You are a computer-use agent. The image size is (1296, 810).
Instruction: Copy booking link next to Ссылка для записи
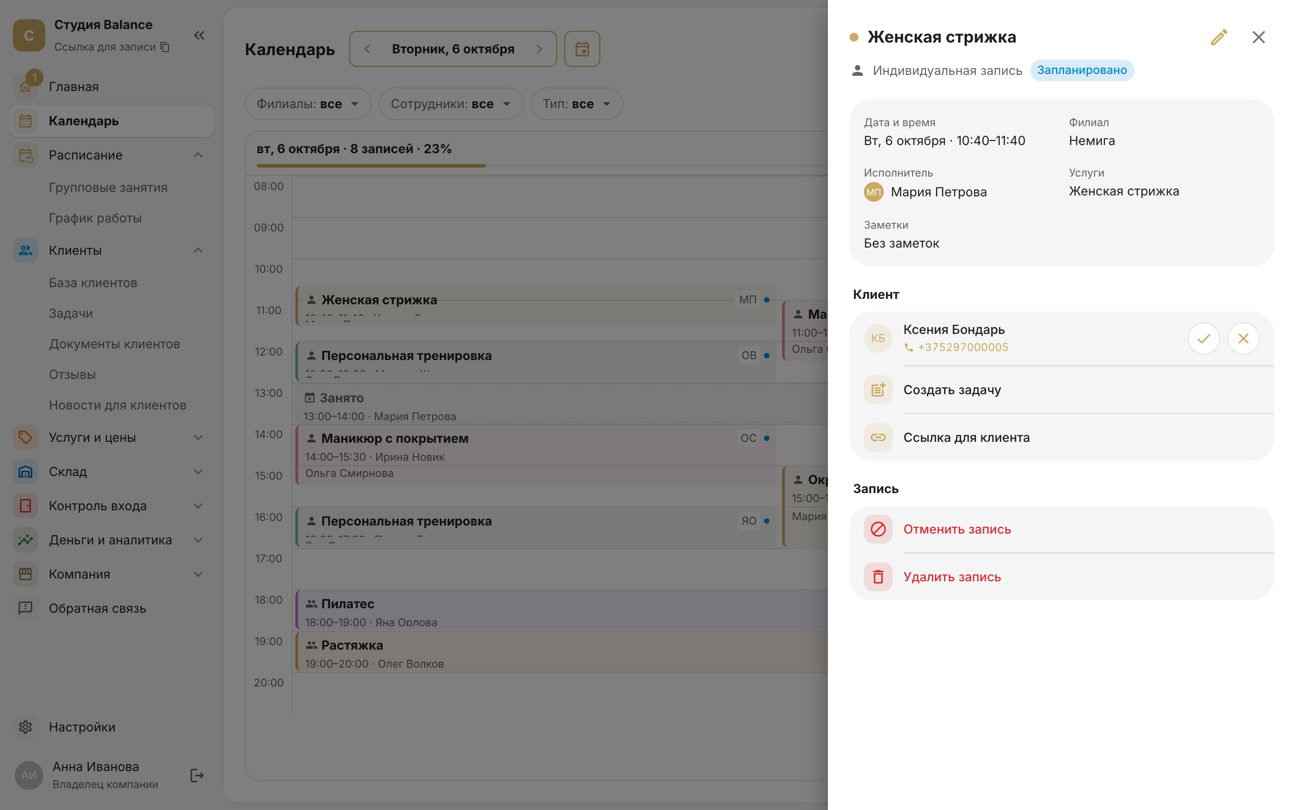pyautogui.click(x=165, y=47)
